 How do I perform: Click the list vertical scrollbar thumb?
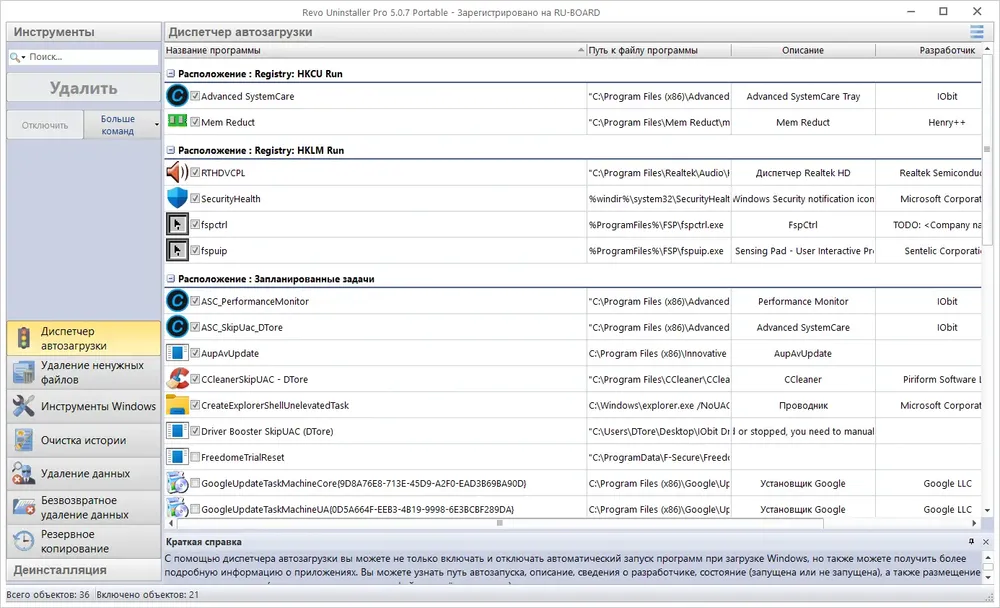987,149
